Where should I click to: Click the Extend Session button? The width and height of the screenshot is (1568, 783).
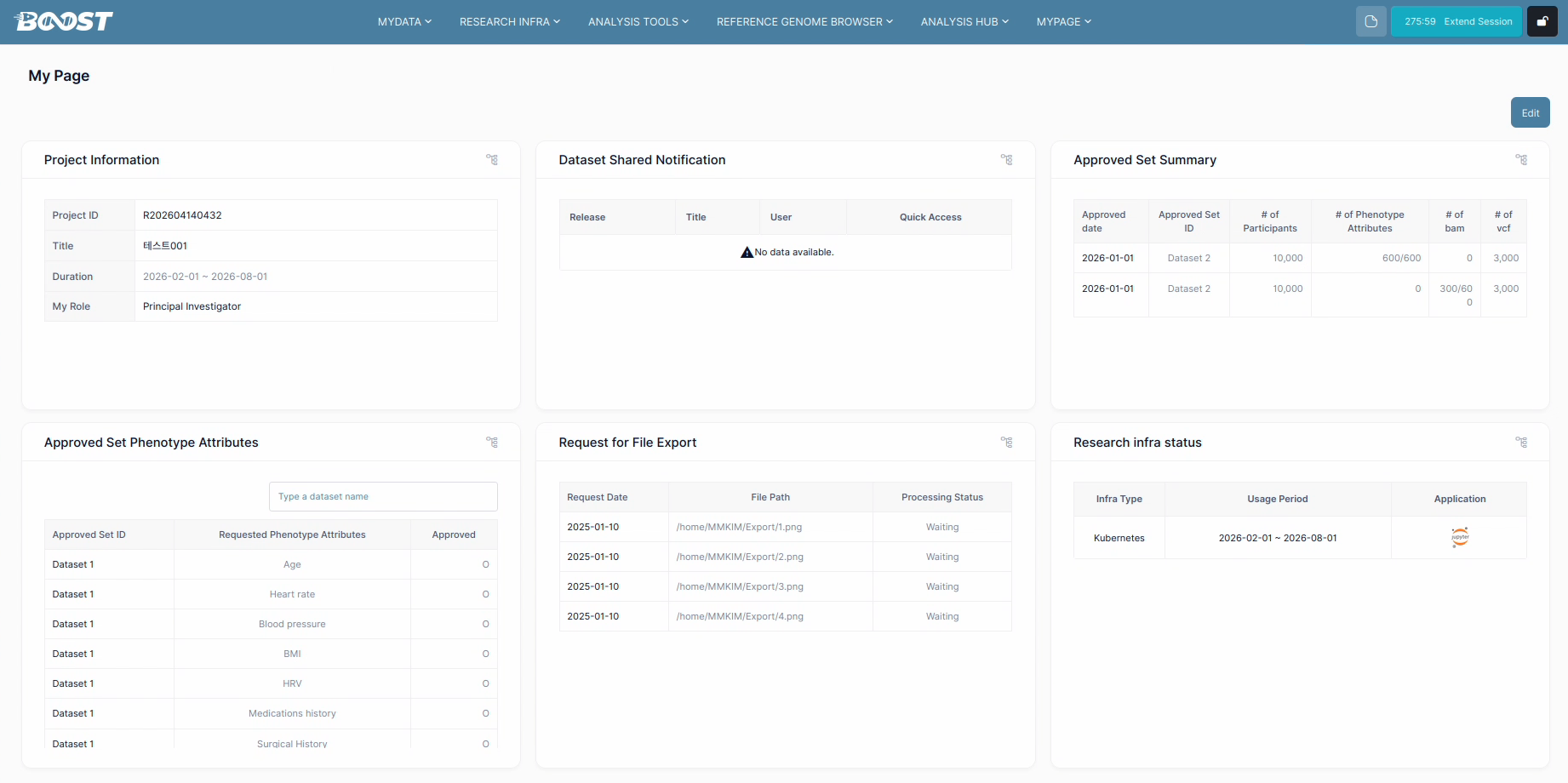pyautogui.click(x=1456, y=21)
